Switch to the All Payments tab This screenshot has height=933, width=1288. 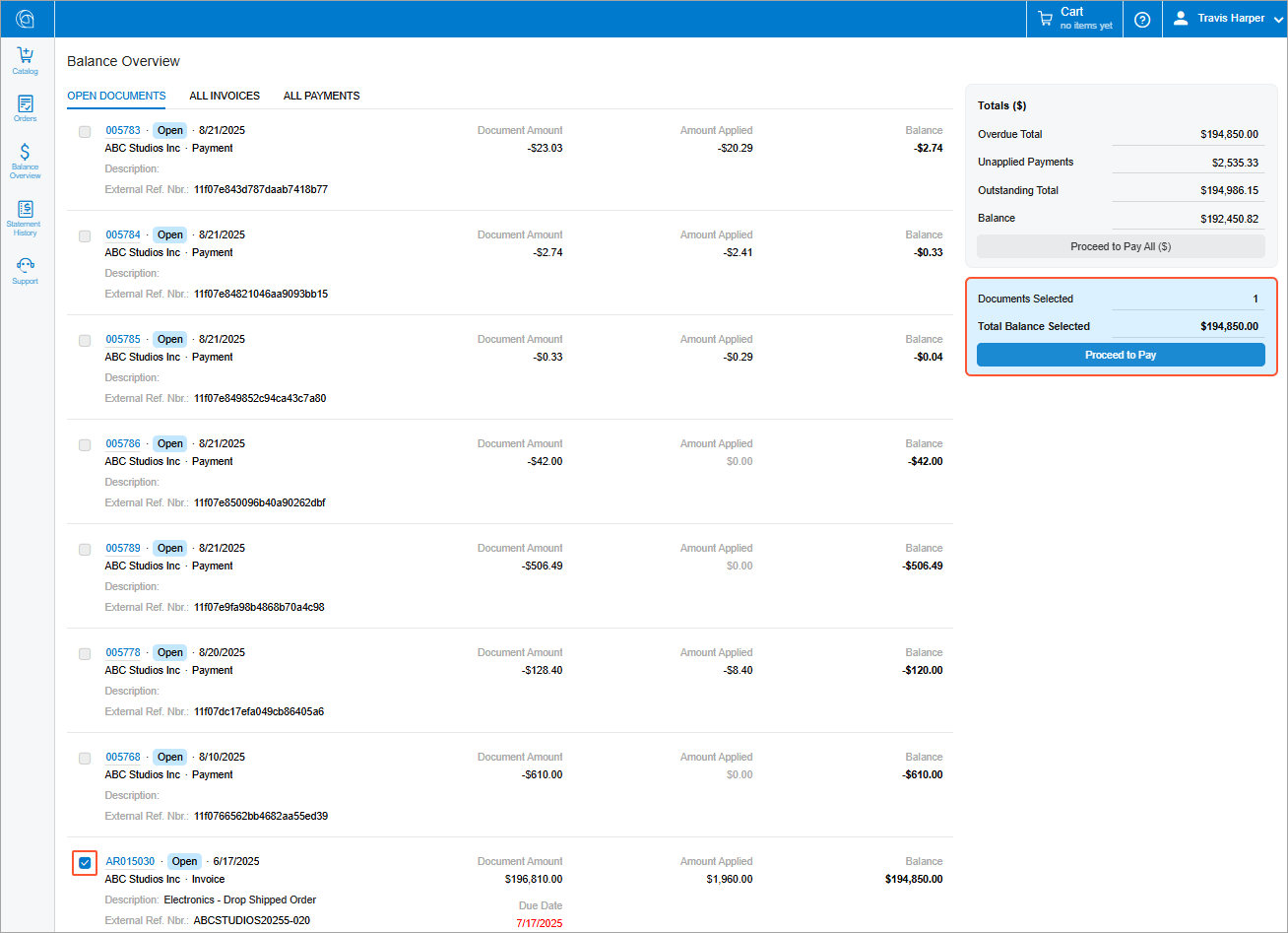pos(322,96)
